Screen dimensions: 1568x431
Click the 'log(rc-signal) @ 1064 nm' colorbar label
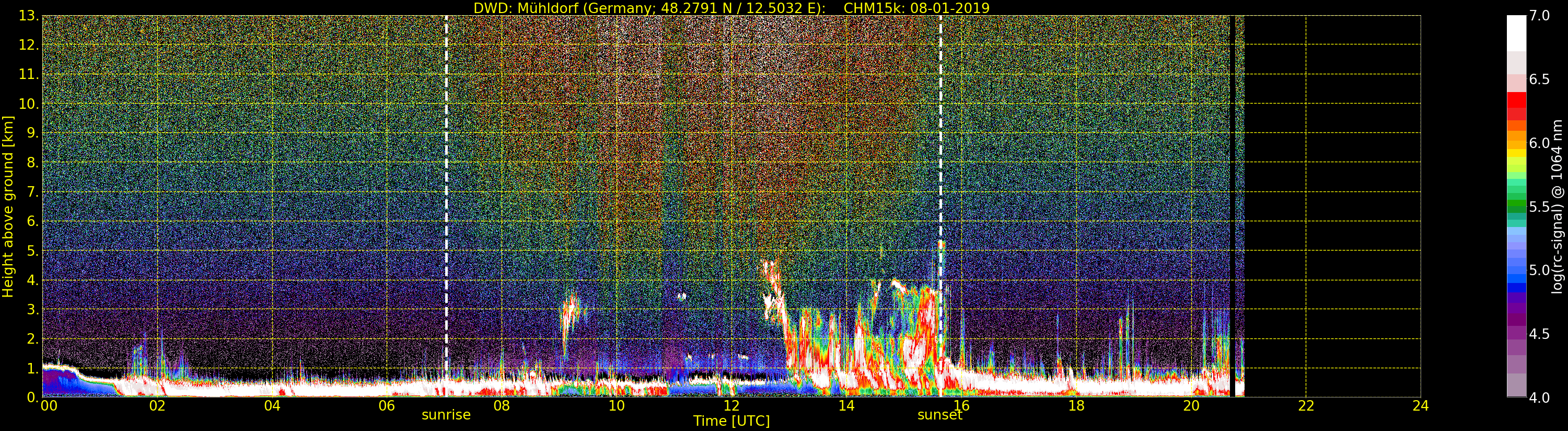click(1557, 207)
